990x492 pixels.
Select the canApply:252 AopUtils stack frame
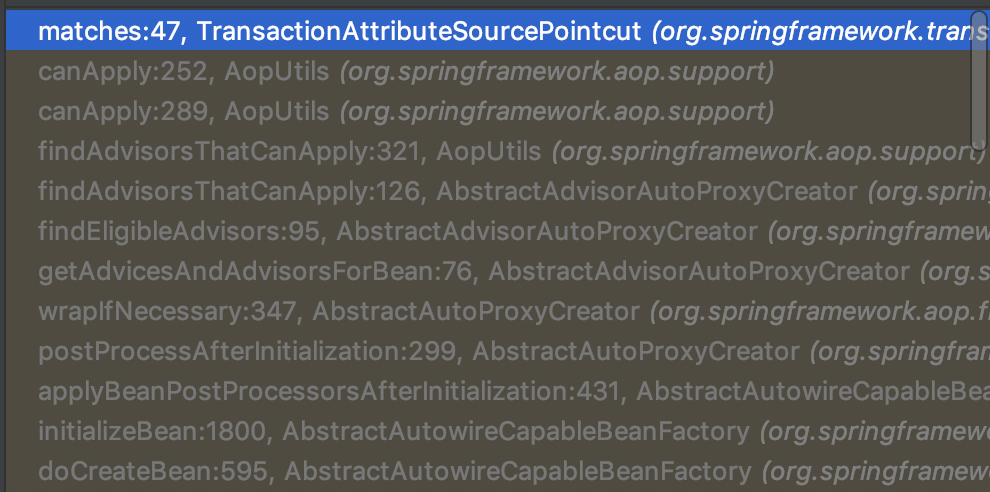[180, 72]
